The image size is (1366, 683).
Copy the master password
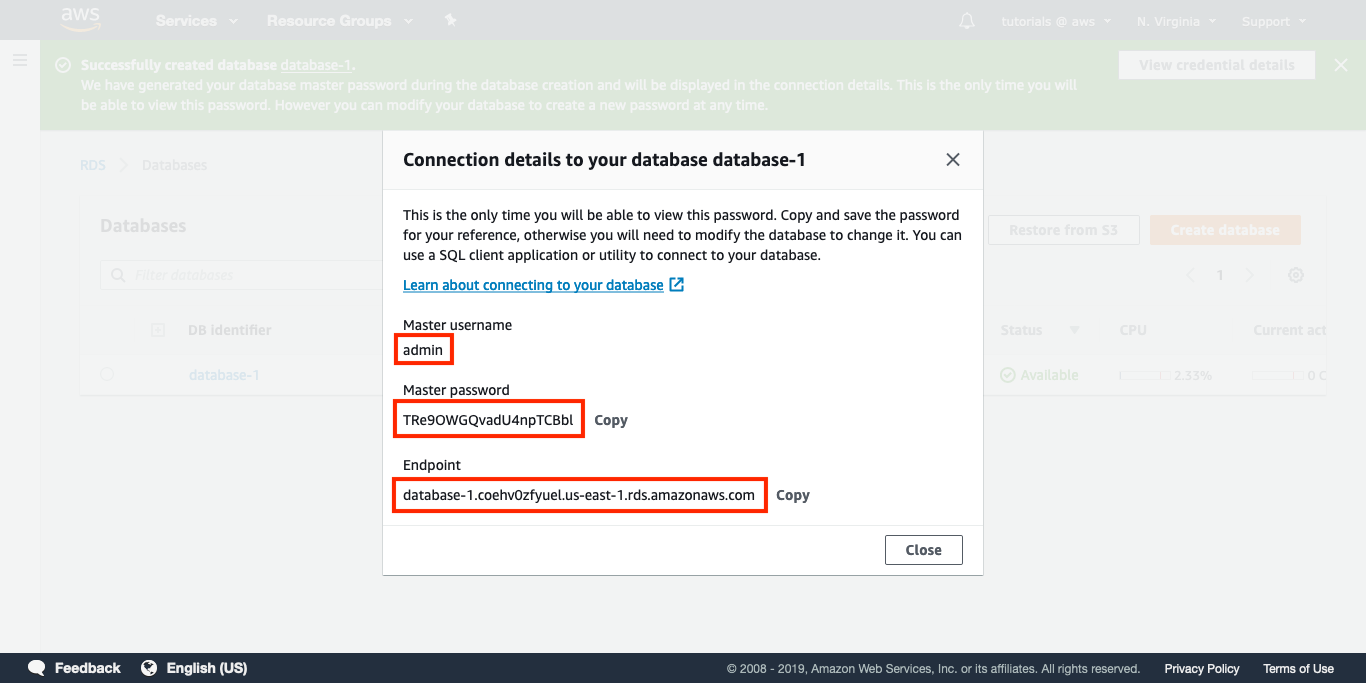pyautogui.click(x=611, y=420)
